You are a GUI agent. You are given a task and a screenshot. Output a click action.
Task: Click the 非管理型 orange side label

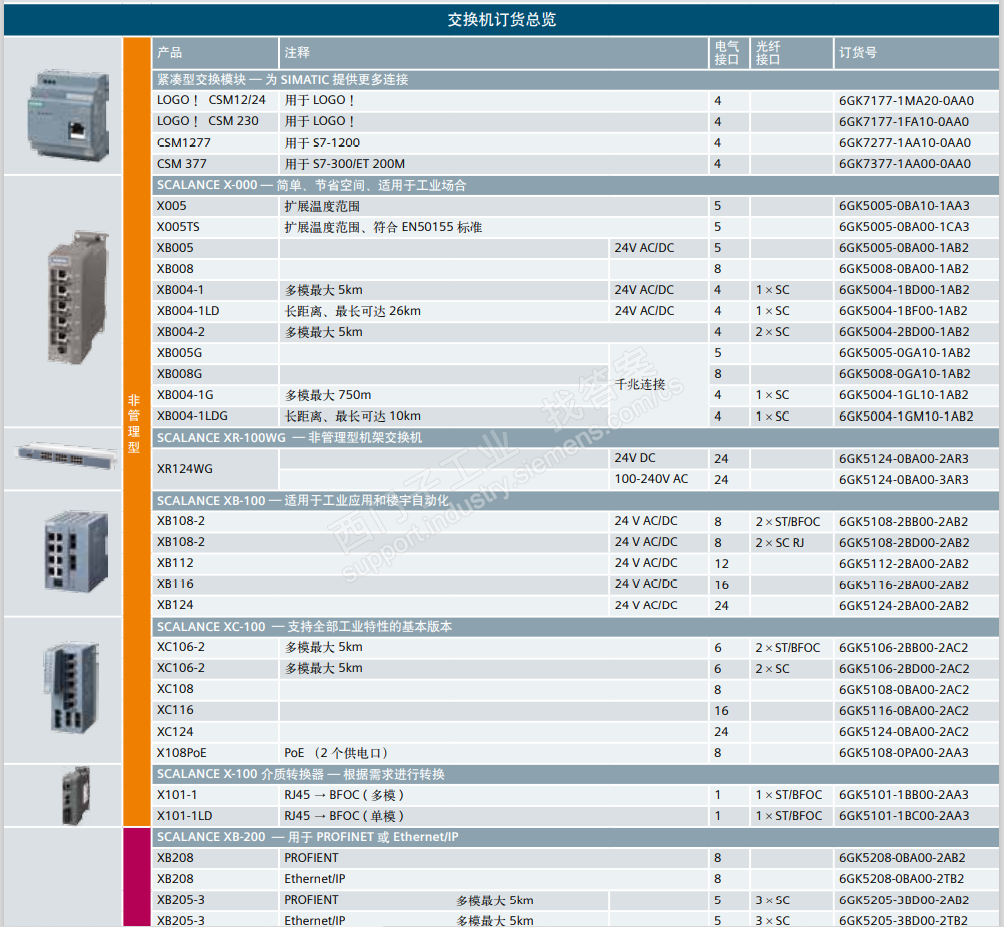pyautogui.click(x=134, y=424)
